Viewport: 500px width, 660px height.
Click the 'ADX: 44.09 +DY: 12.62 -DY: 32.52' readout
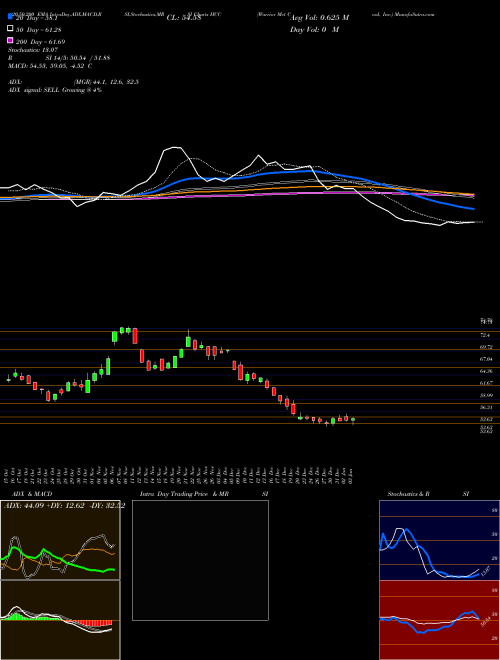[64, 506]
